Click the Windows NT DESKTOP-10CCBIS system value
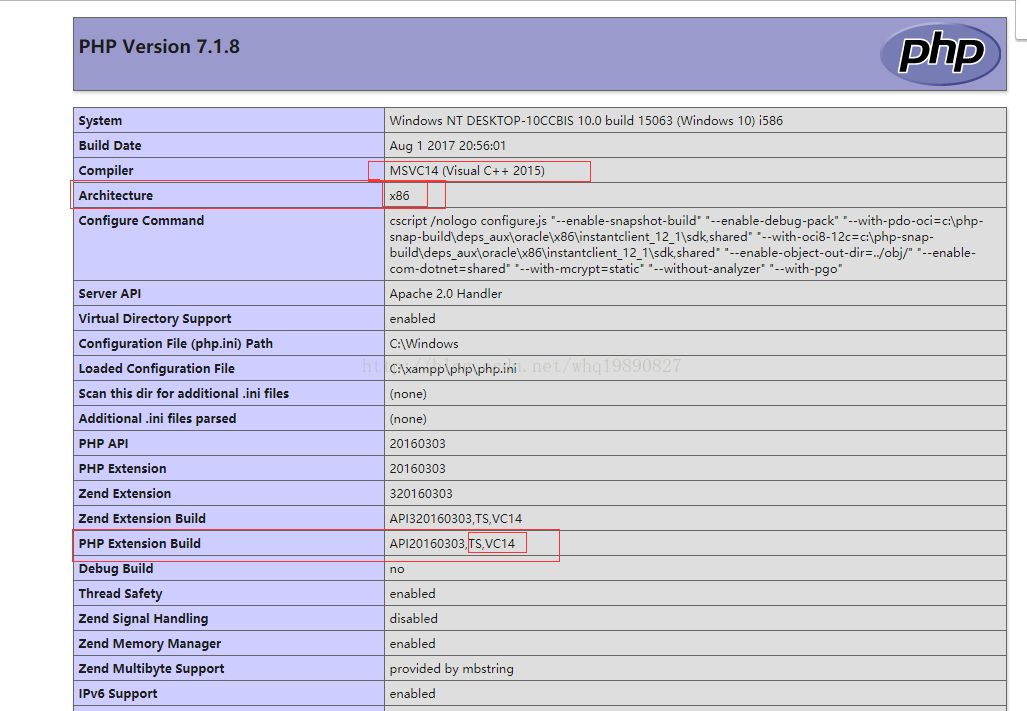This screenshot has height=711, width=1027. coord(586,121)
